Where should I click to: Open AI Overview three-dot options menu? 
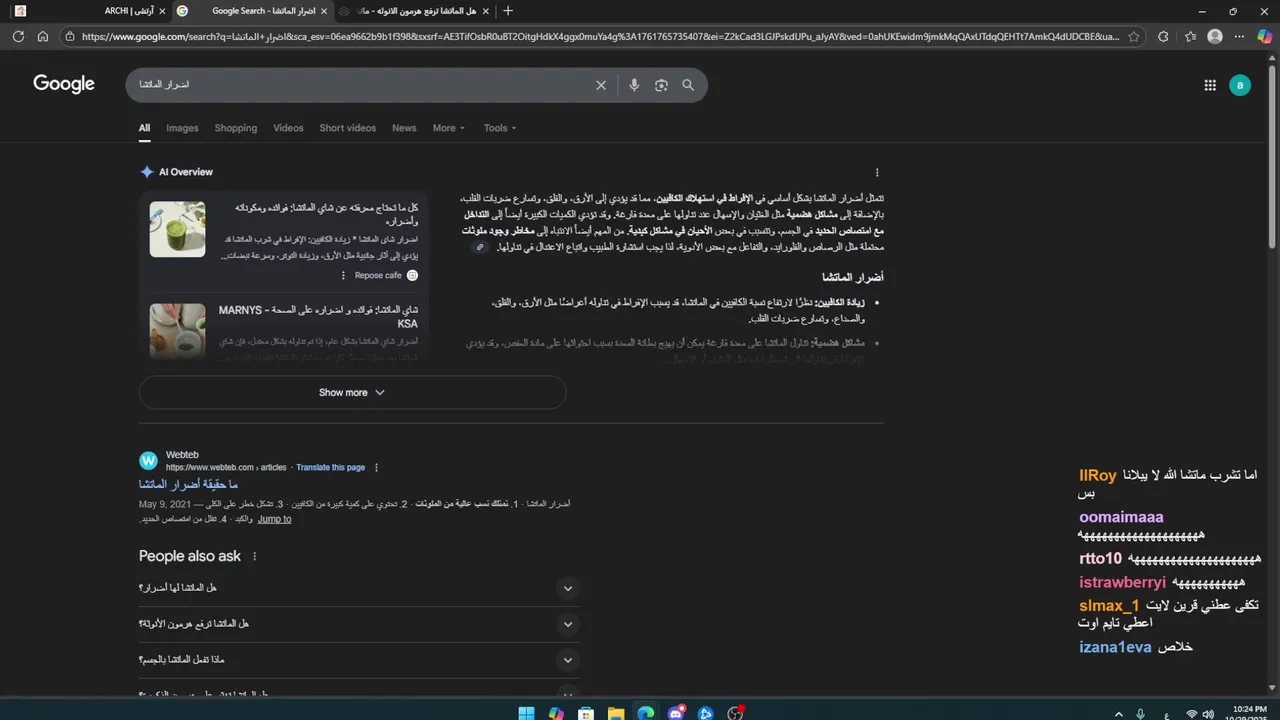point(877,172)
